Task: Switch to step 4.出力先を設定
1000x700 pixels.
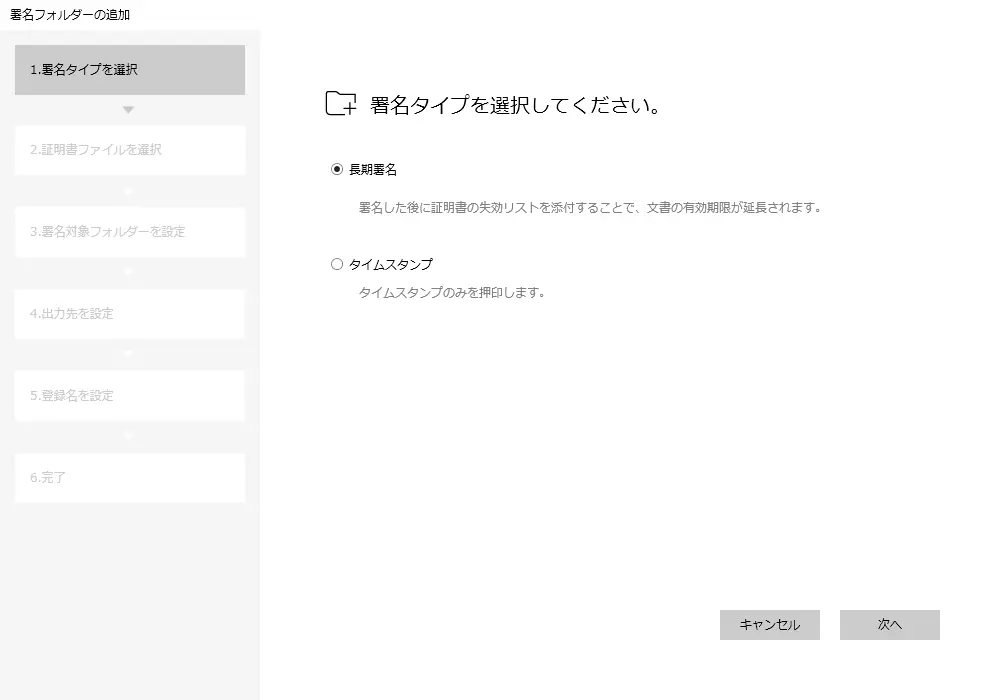Action: [130, 314]
